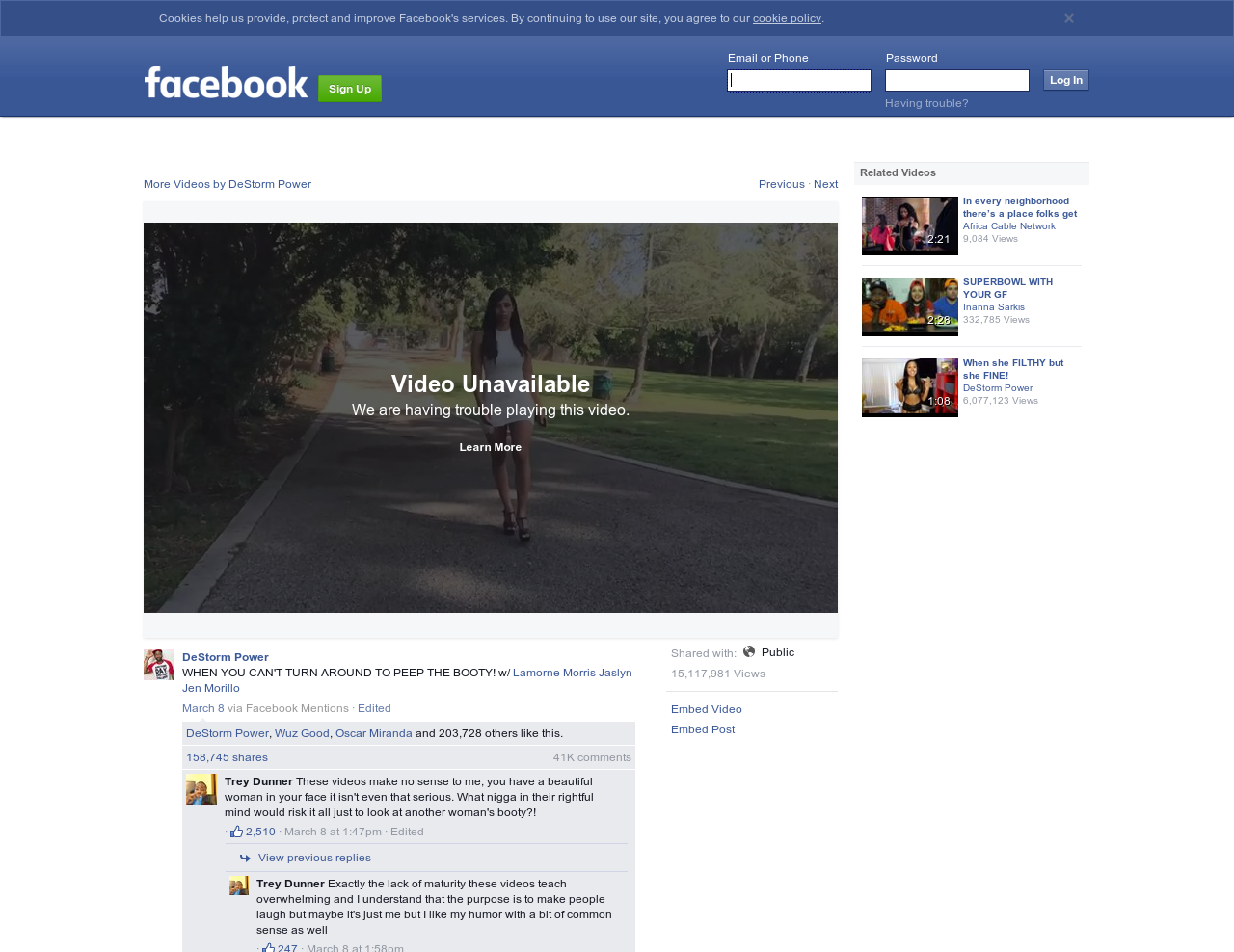Open Trey Dunner's name on the reply
The height and width of the screenshot is (952, 1234).
point(290,884)
